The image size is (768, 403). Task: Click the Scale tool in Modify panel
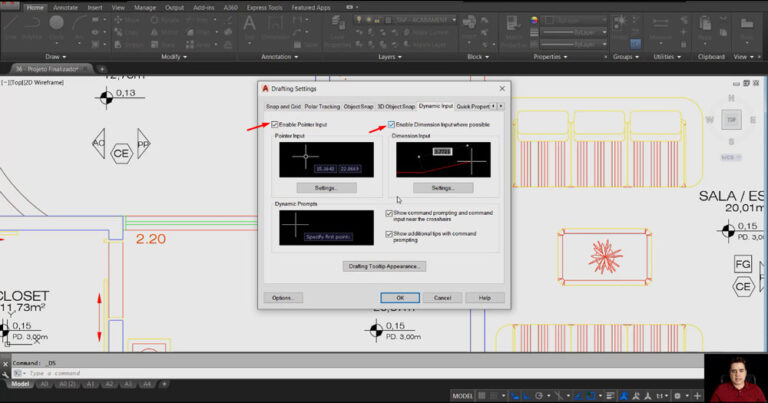[164, 45]
